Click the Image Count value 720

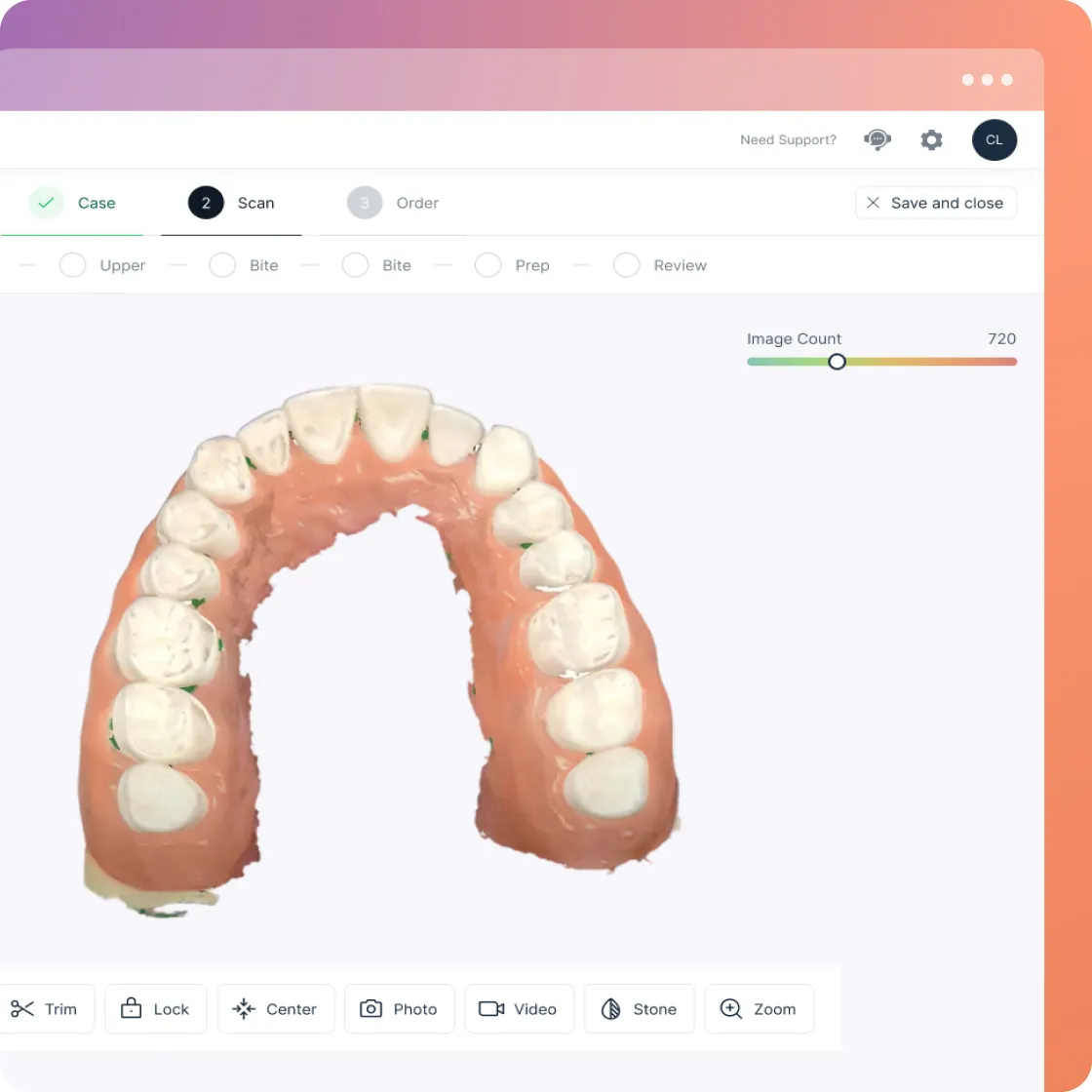(1001, 338)
